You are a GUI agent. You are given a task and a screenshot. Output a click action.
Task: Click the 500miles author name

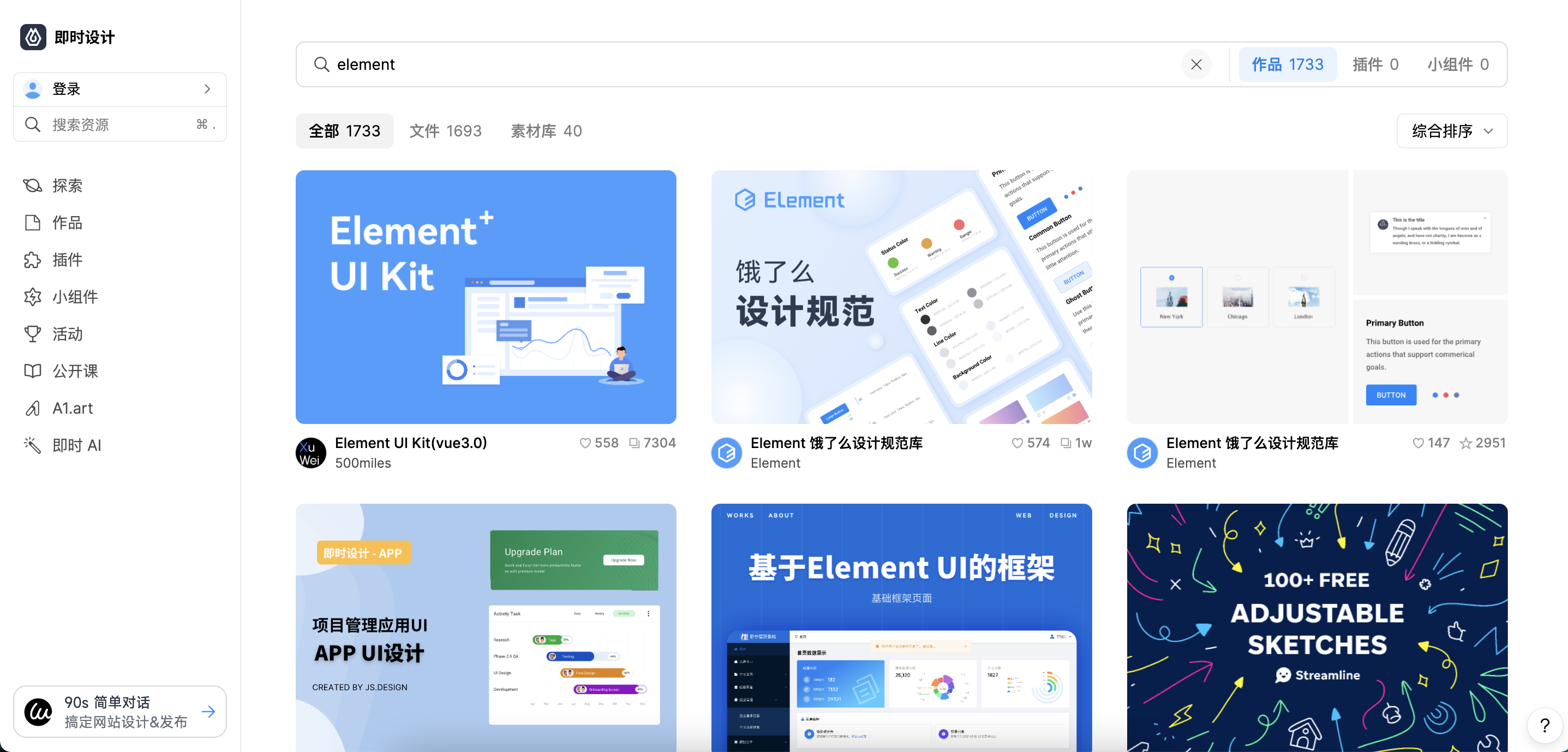coord(363,463)
